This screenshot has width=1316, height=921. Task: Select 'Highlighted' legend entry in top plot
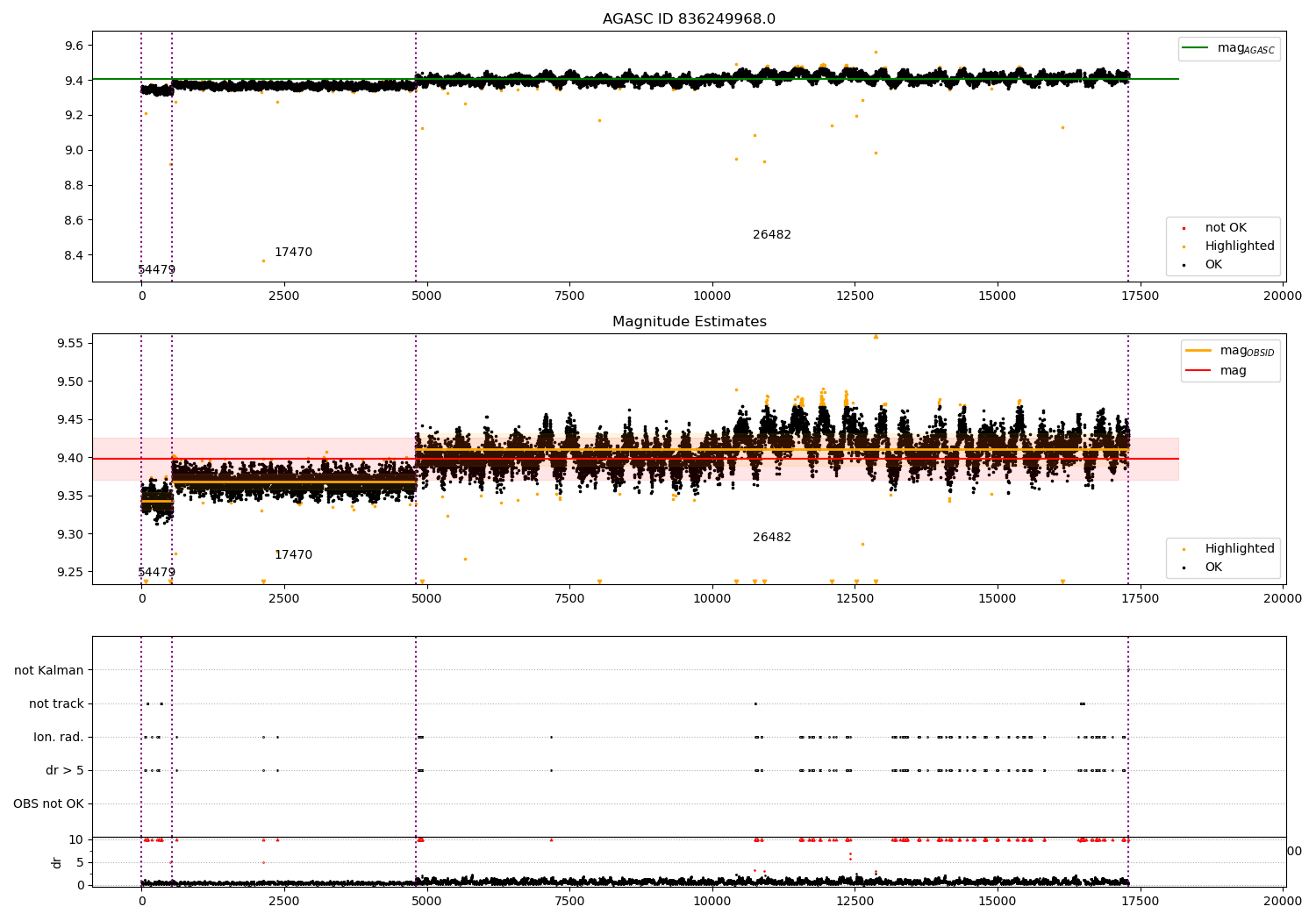1240,246
